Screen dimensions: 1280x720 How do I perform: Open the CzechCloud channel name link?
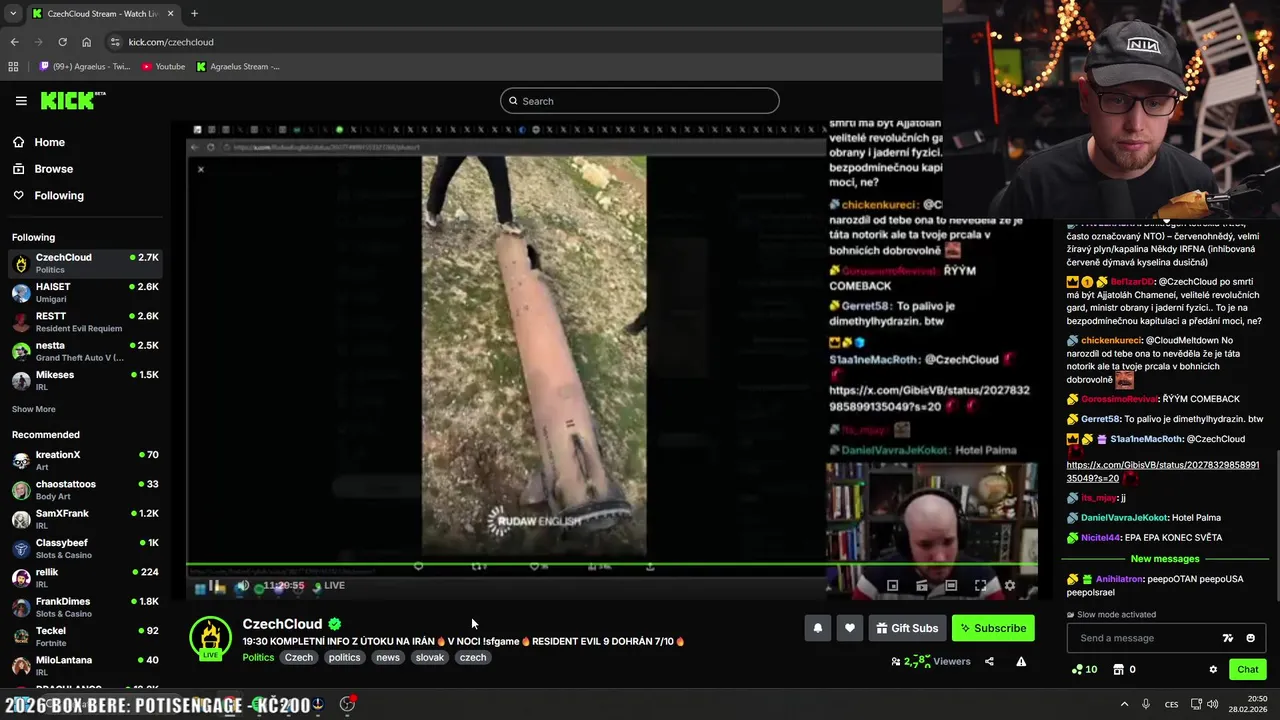(x=282, y=624)
